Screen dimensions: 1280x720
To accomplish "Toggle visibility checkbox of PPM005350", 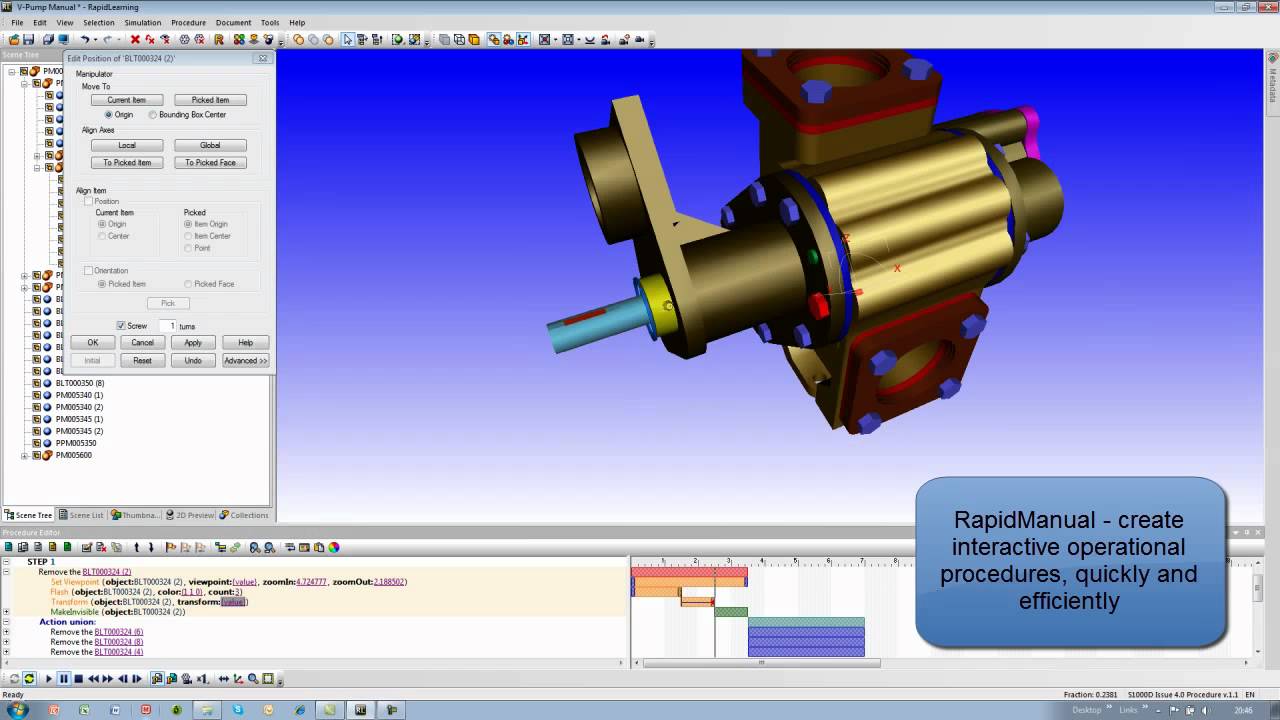I will click(36, 443).
